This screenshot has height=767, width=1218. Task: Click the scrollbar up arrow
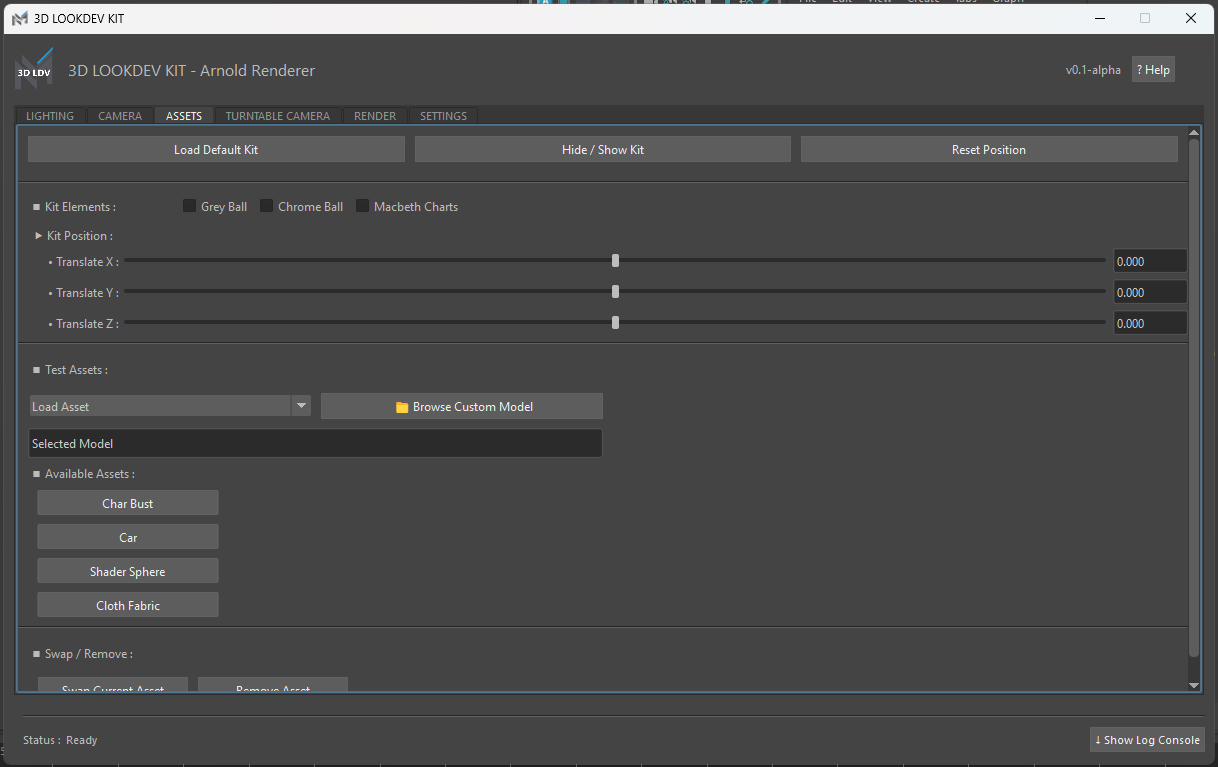tap(1193, 132)
